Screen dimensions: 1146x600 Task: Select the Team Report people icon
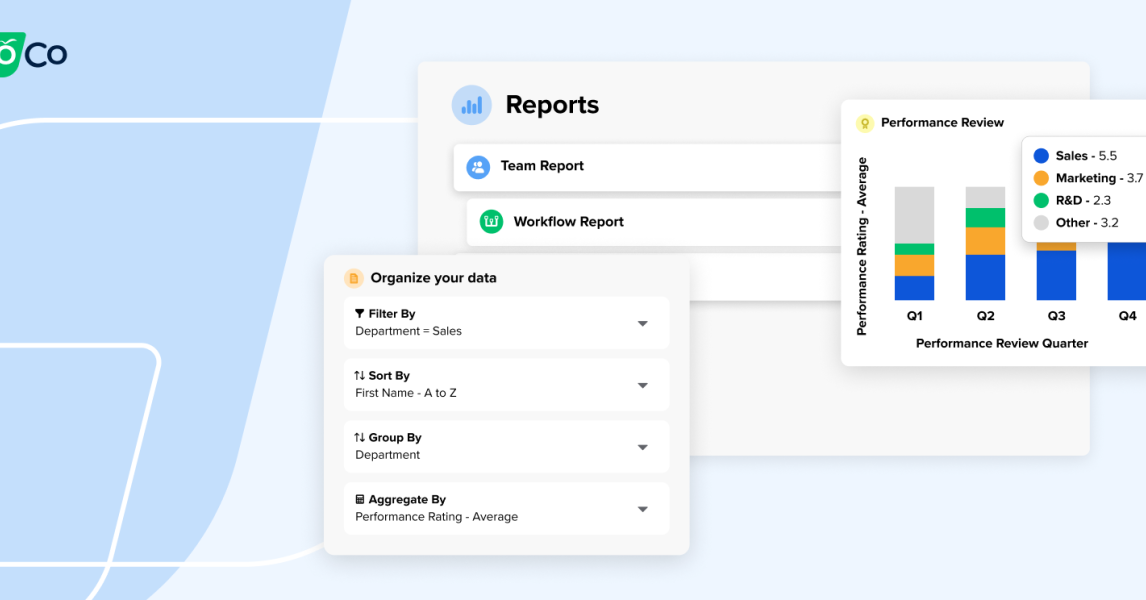coord(478,166)
